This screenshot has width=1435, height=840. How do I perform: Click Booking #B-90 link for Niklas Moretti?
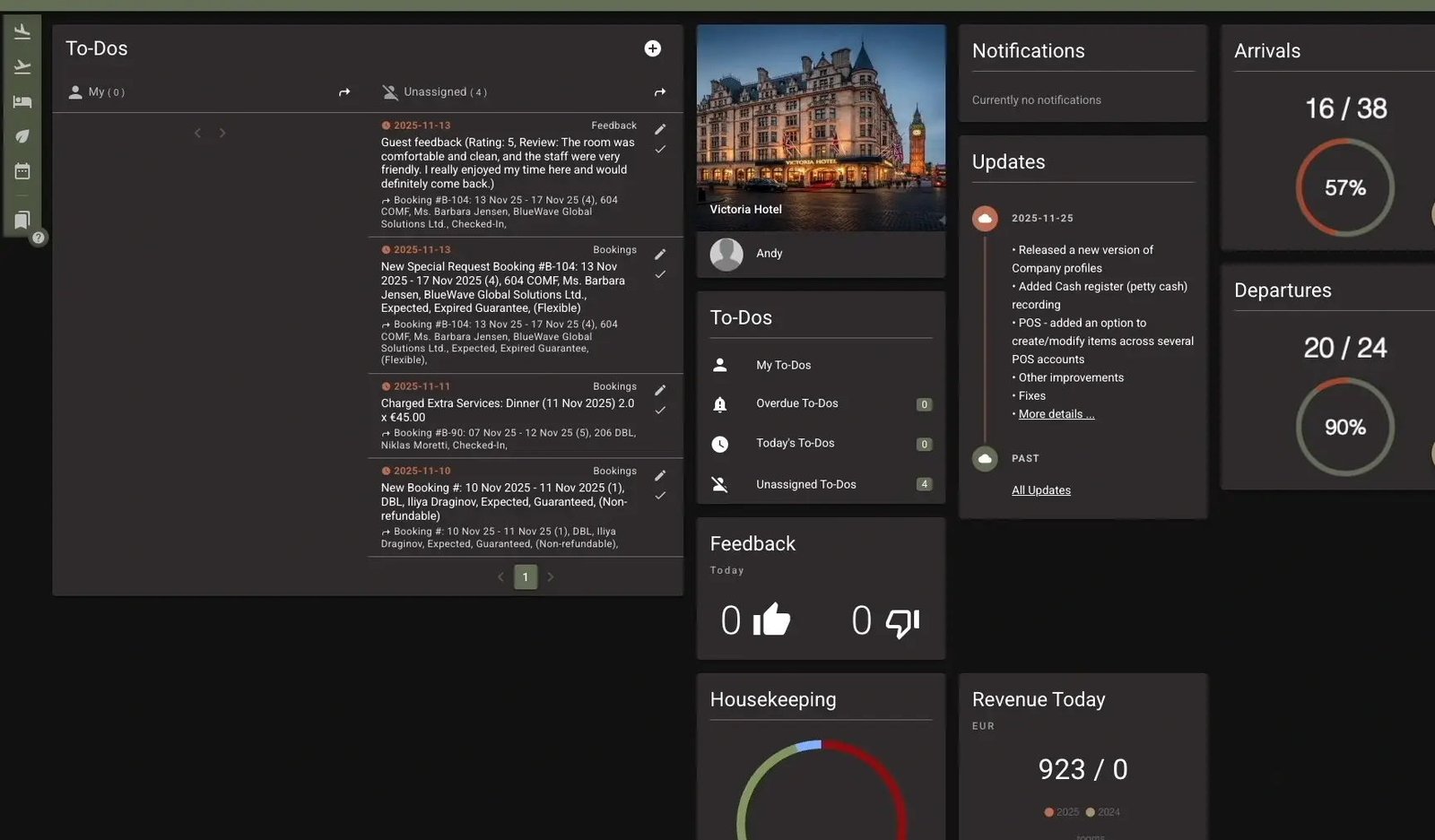click(x=509, y=438)
